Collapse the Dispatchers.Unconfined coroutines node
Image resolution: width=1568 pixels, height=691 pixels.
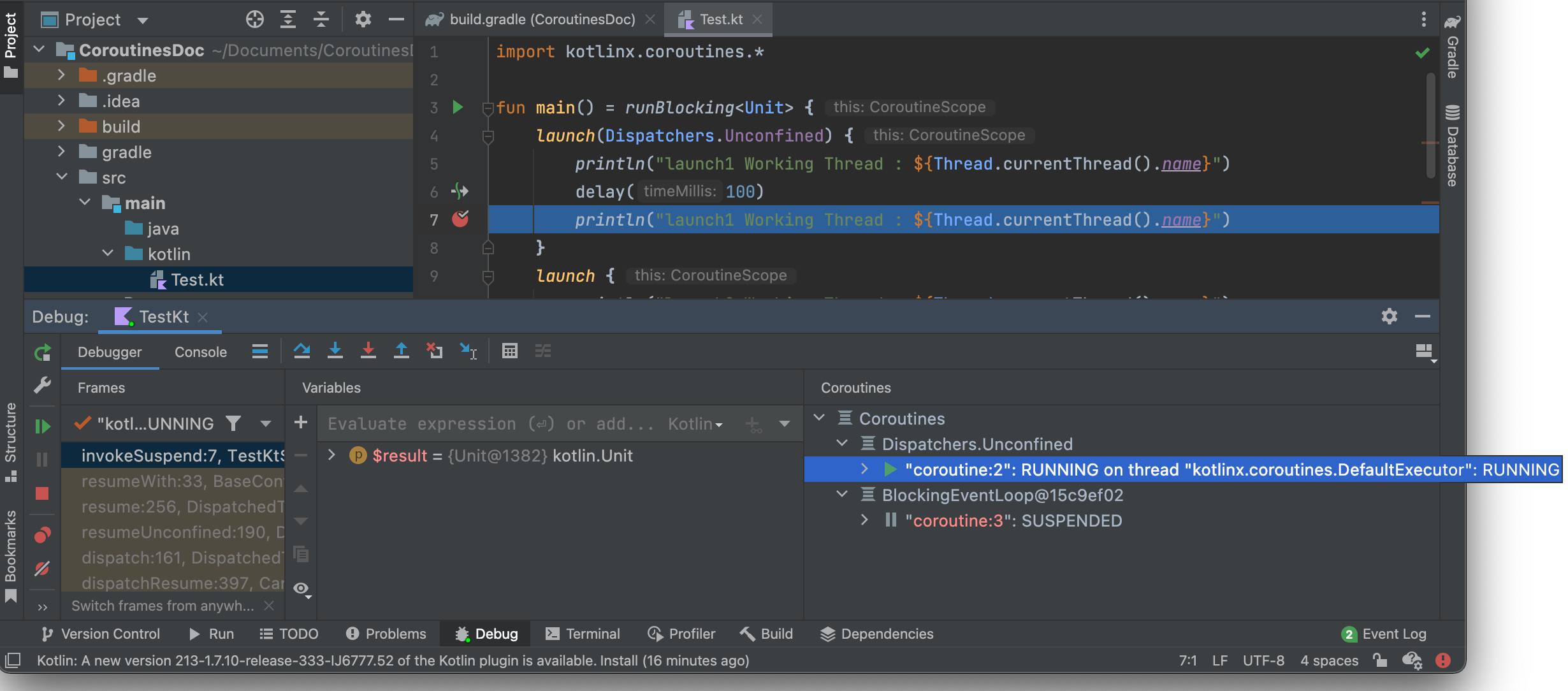842,444
